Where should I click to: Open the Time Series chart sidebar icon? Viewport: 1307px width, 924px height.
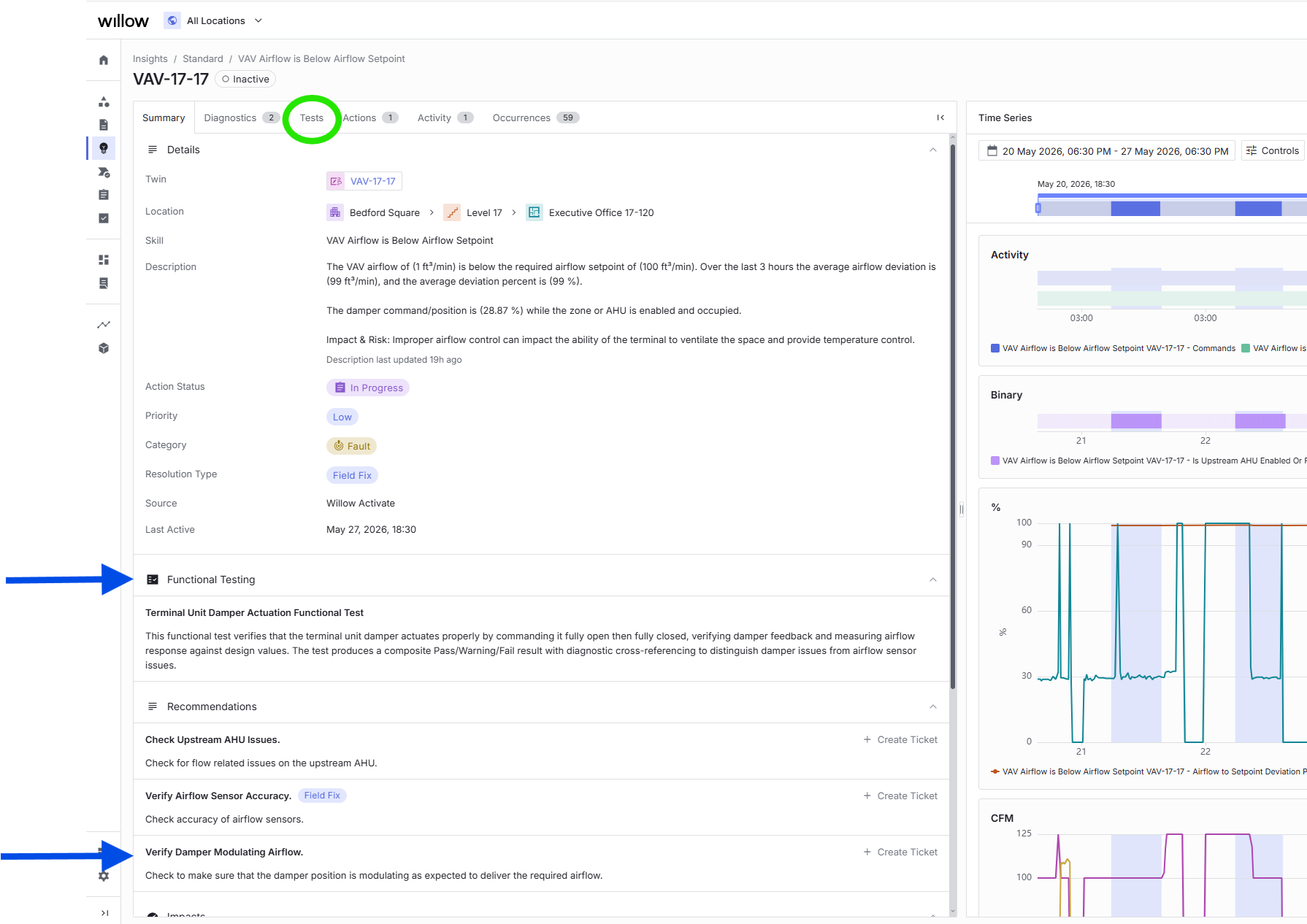click(104, 325)
